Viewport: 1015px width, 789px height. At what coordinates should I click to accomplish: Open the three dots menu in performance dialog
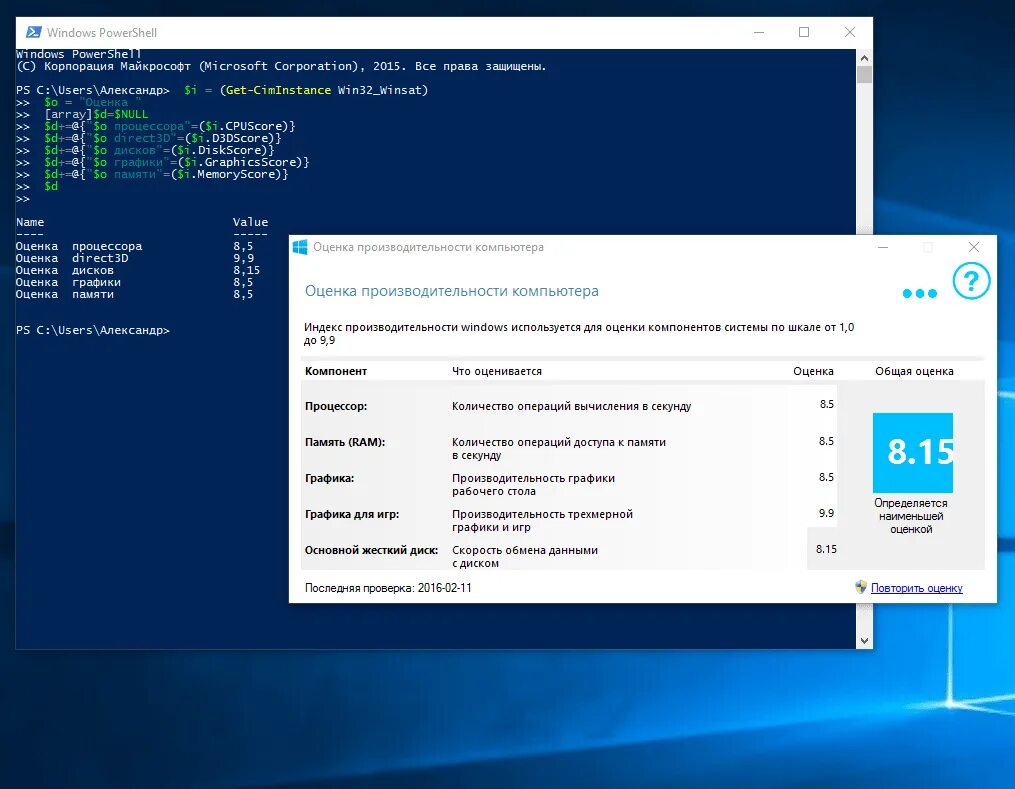(919, 293)
